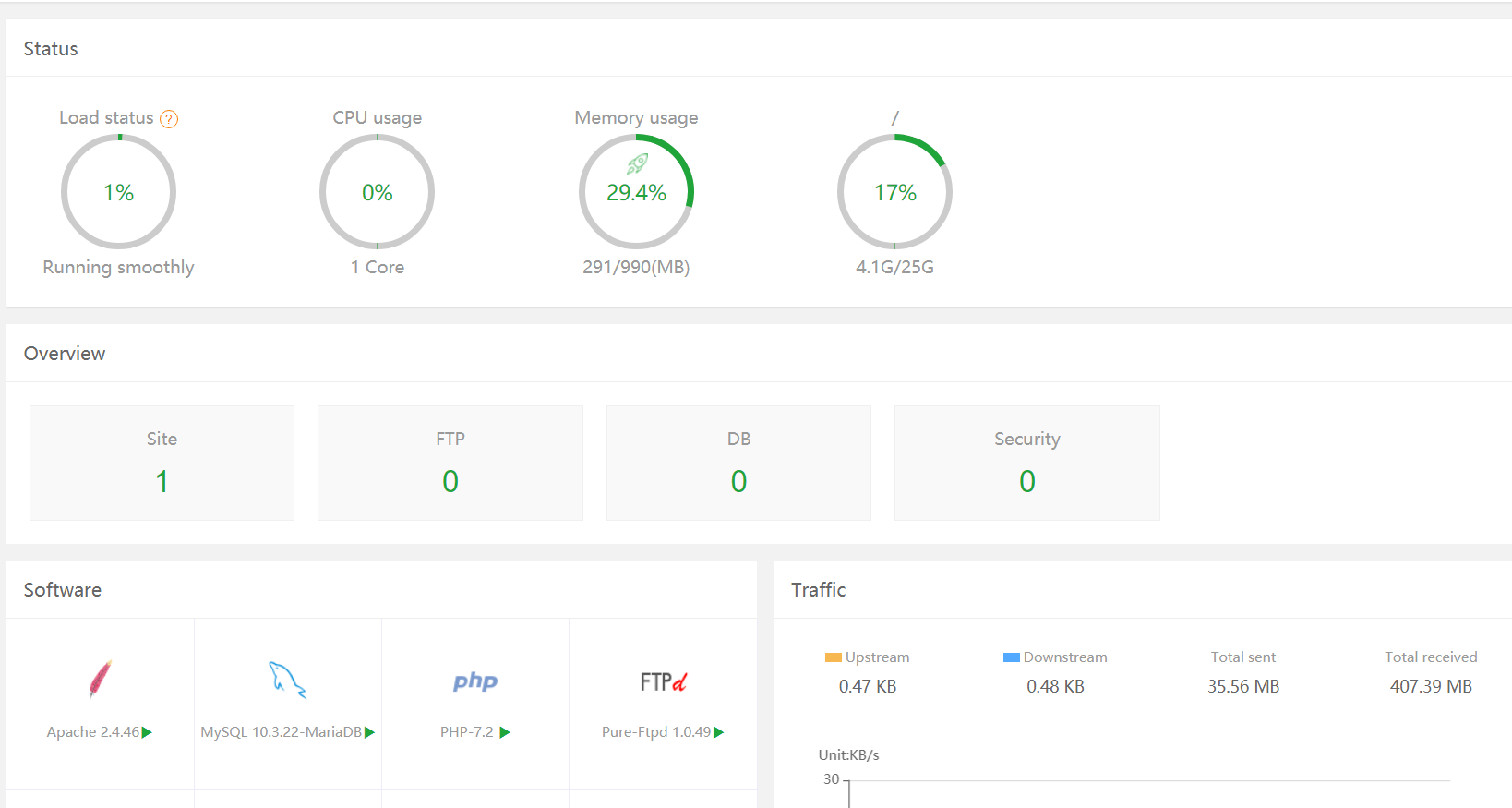Open the Apache feather logo icon
This screenshot has width=1512, height=808.
pyautogui.click(x=100, y=680)
